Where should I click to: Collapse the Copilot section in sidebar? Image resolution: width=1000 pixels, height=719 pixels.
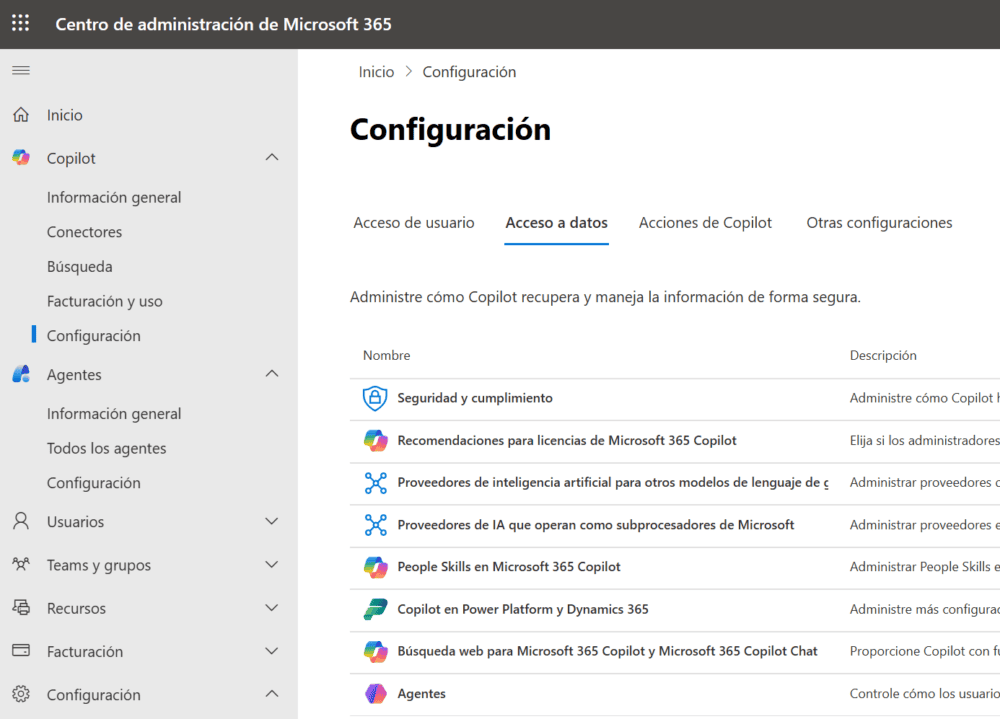pyautogui.click(x=271, y=157)
